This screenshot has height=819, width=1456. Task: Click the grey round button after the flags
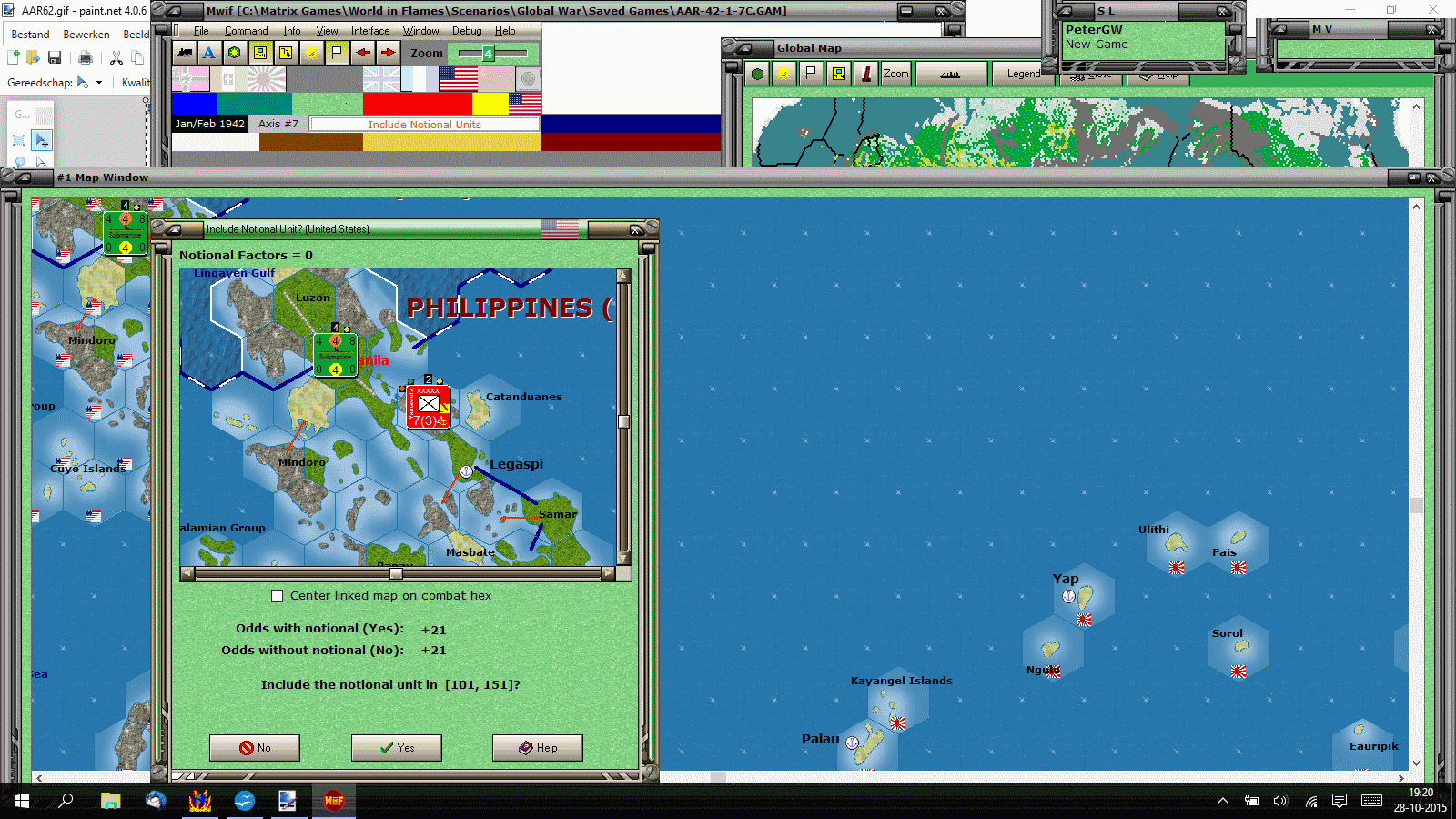click(529, 79)
